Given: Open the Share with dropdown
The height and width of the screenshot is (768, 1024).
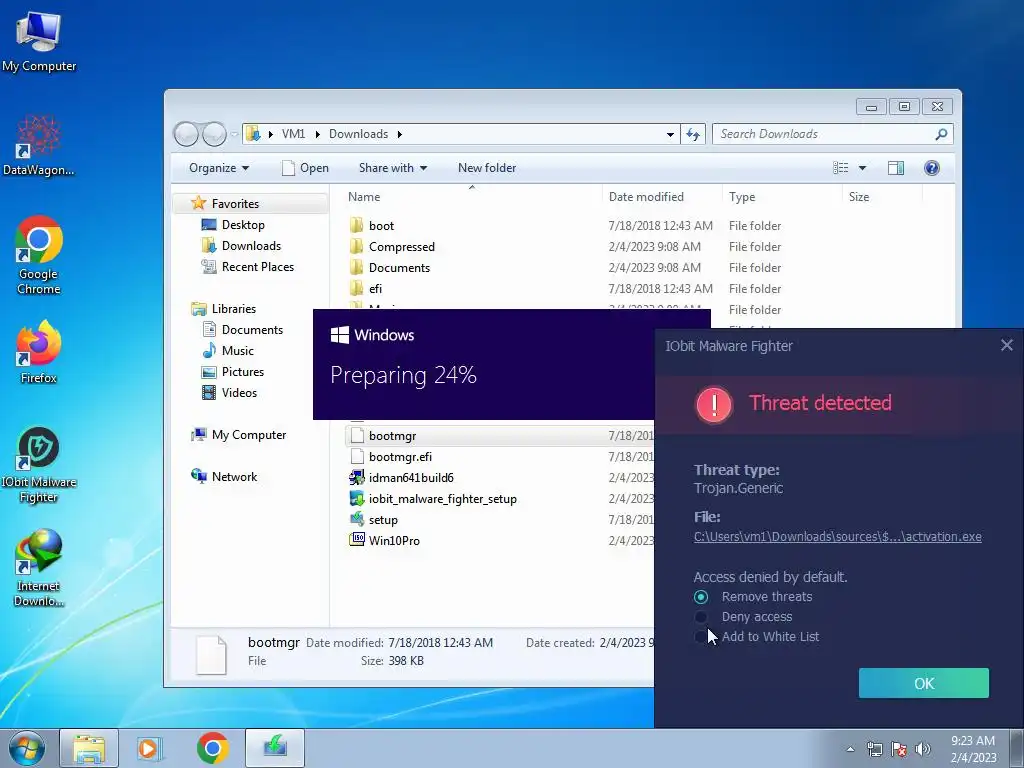Looking at the screenshot, I should [x=392, y=168].
